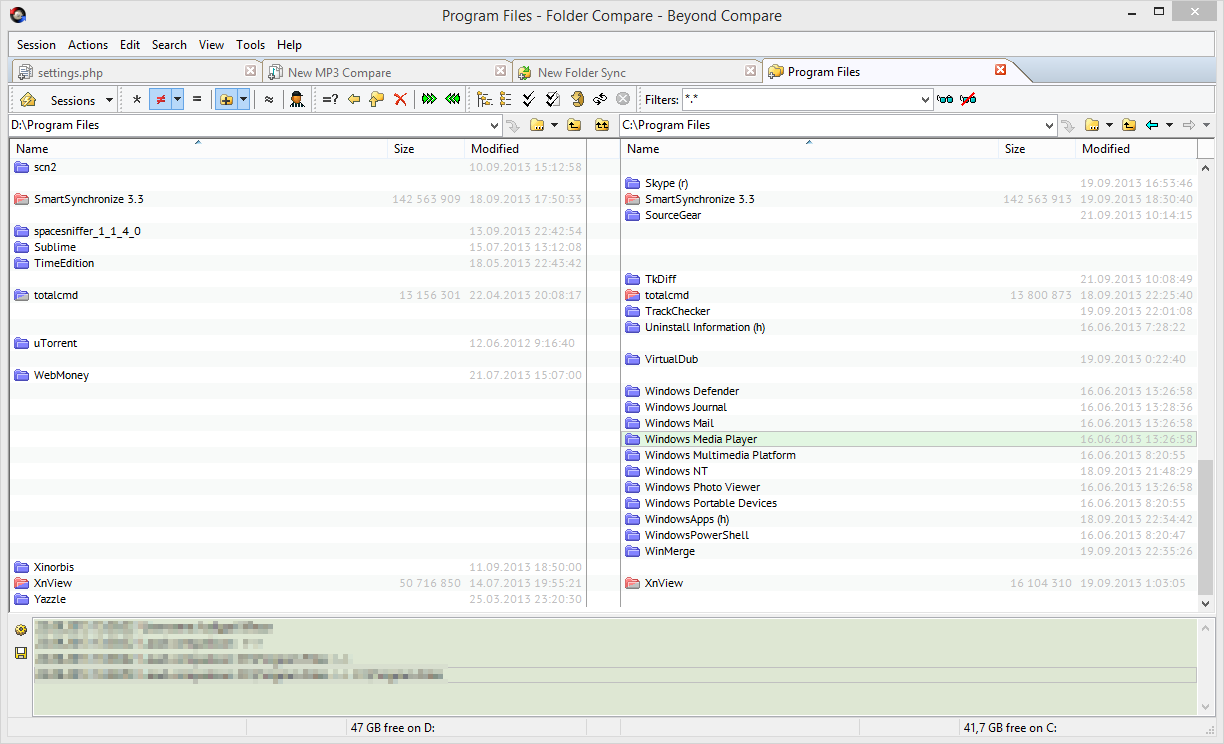Open the Edit menu
Screen dimensions: 1224x744
(x=130, y=45)
